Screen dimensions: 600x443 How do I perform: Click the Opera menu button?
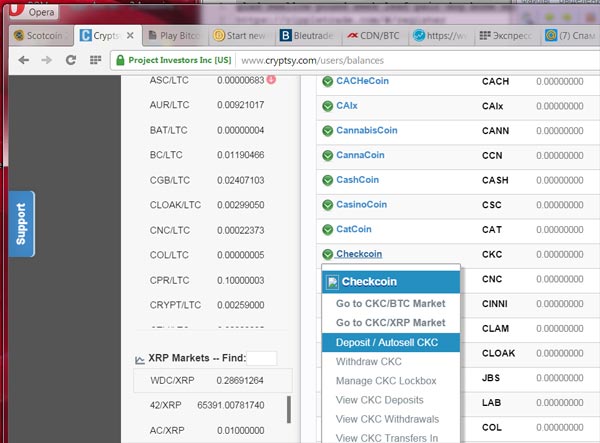click(x=33, y=11)
